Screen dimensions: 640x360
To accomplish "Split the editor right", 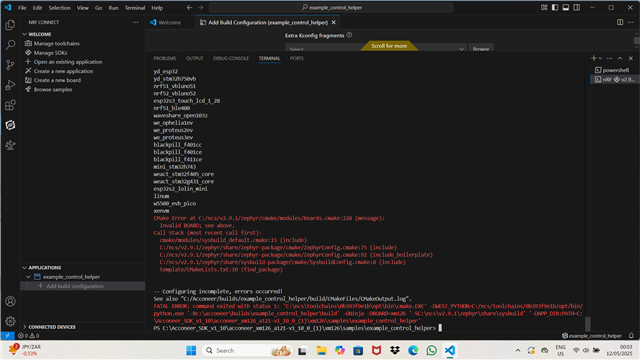I will click(620, 22).
